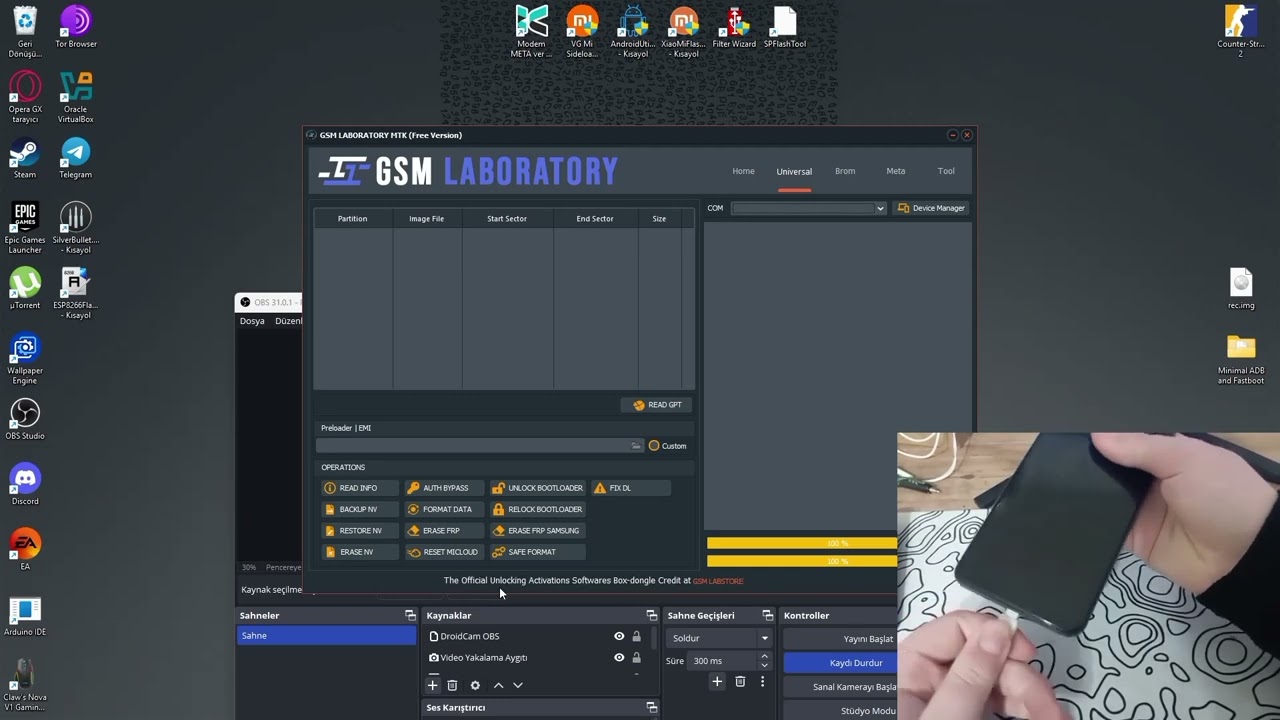Image resolution: width=1280 pixels, height=720 pixels.
Task: Open the SPFlashTool desktop shortcut
Action: coord(785,28)
